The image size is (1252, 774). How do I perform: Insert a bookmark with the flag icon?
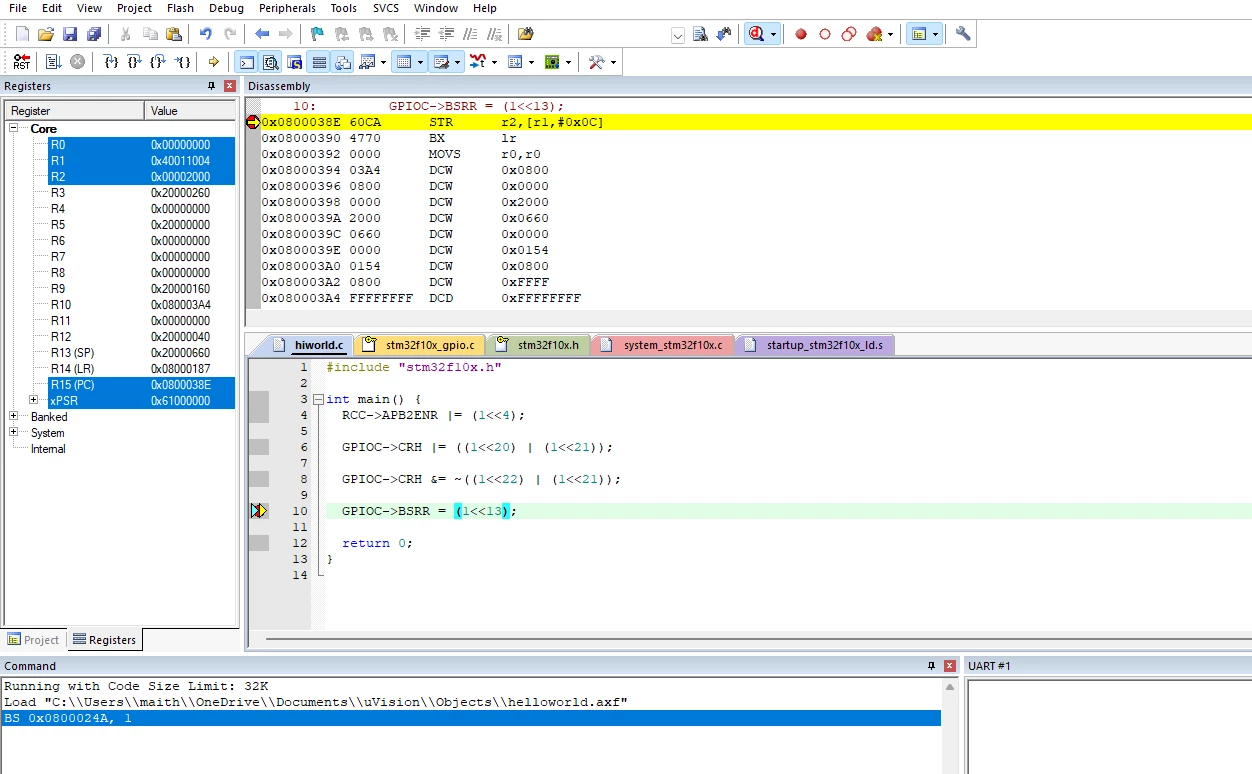coord(317,34)
